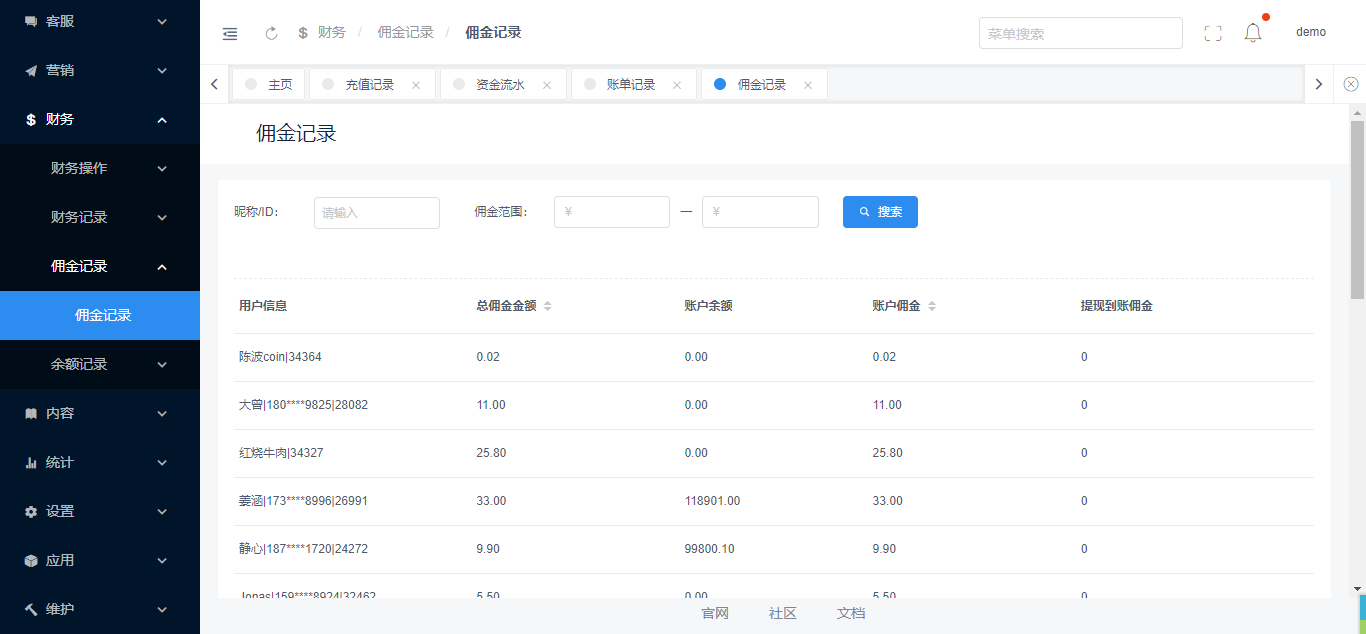Focus the 昵称/ID input field

[x=377, y=213]
